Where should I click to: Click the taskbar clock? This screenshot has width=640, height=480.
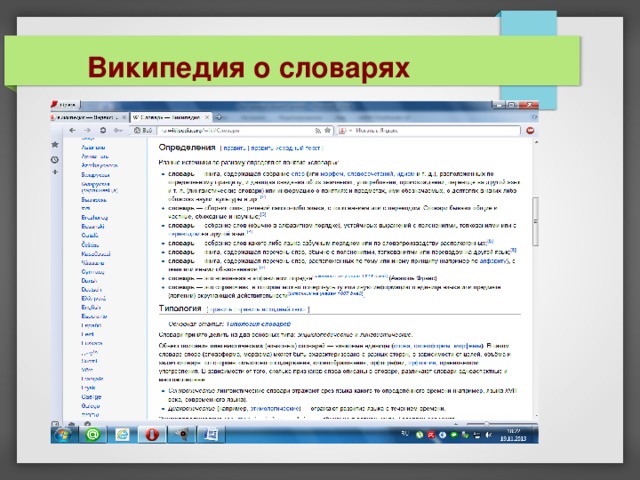[x=513, y=435]
